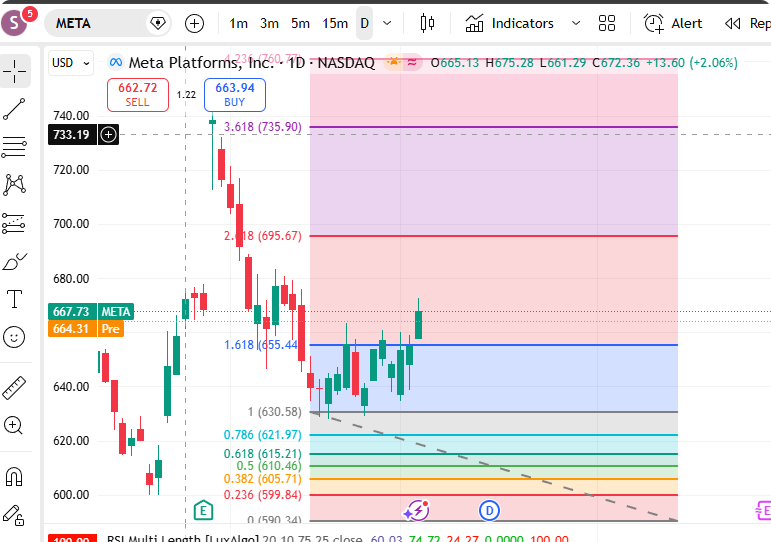Click the diamond icon beside META symbol
The width and height of the screenshot is (771, 542).
pyautogui.click(x=158, y=23)
